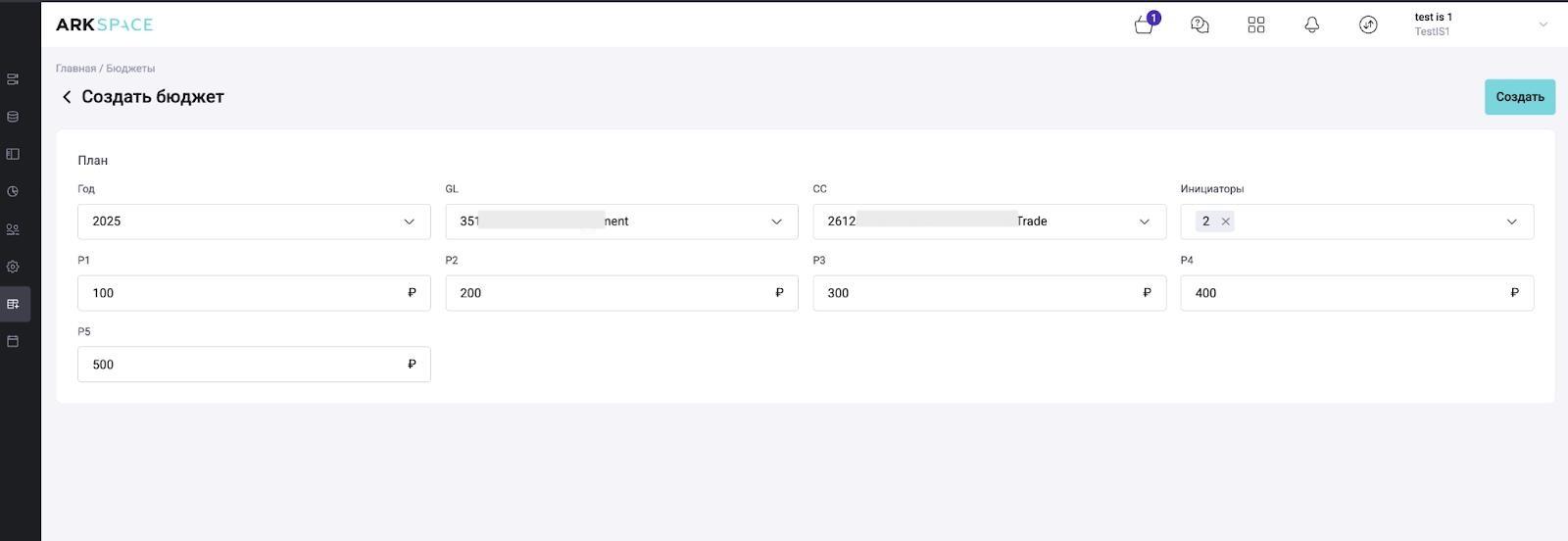Viewport: 1568px width, 541px height.
Task: Open the settings gear in sidebar
Action: point(13,267)
